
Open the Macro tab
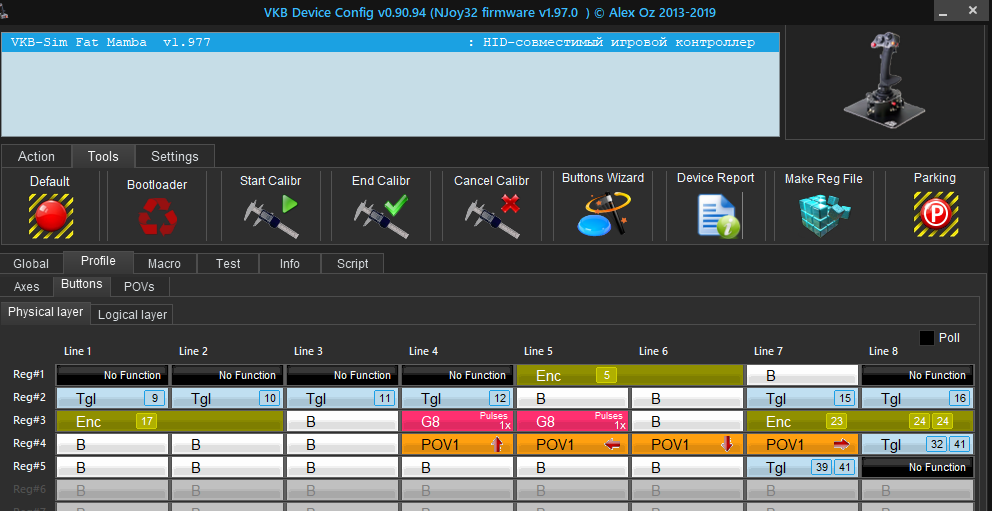pos(164,263)
